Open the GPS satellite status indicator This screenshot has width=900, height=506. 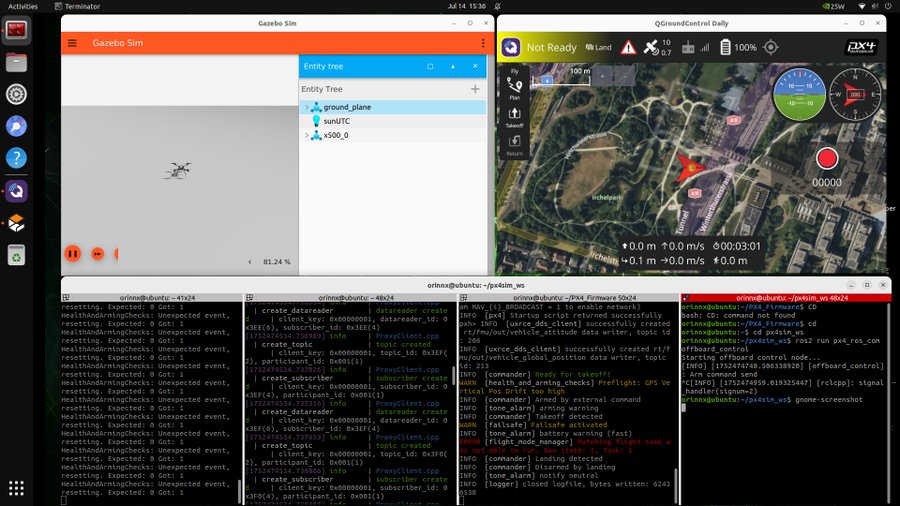point(657,48)
